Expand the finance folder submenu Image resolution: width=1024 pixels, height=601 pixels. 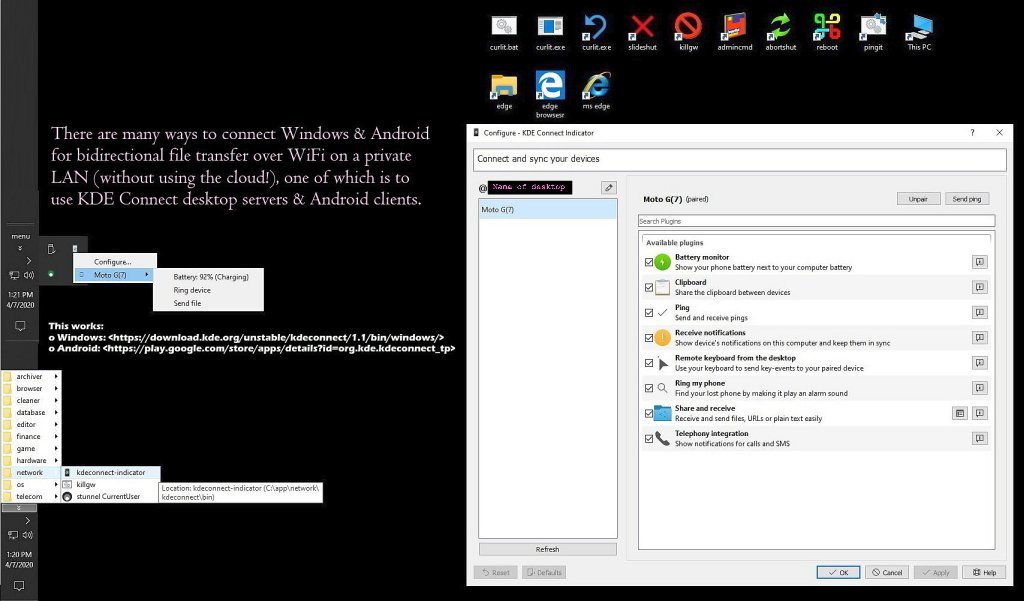31,436
